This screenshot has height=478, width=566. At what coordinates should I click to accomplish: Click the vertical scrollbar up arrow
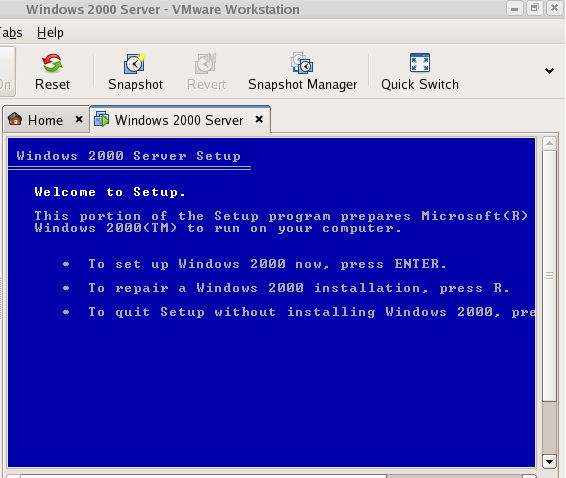tap(549, 144)
